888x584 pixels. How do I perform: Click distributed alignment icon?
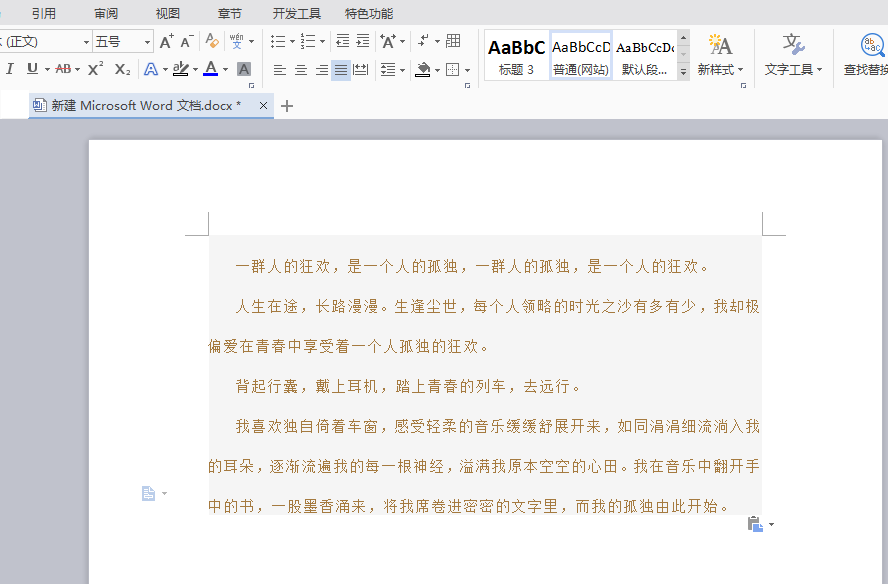pos(361,70)
